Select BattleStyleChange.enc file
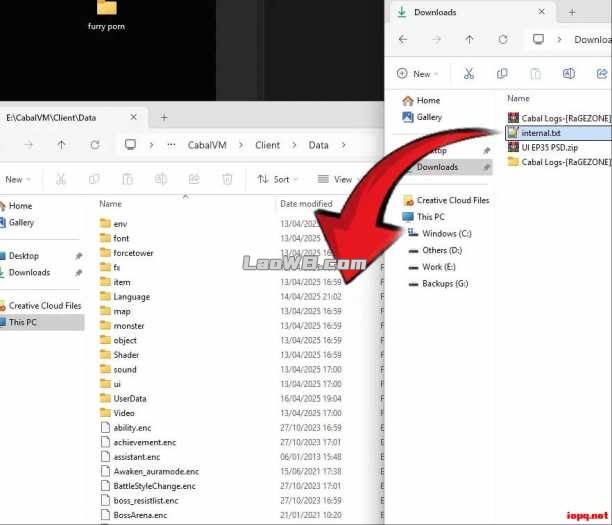 [148, 486]
